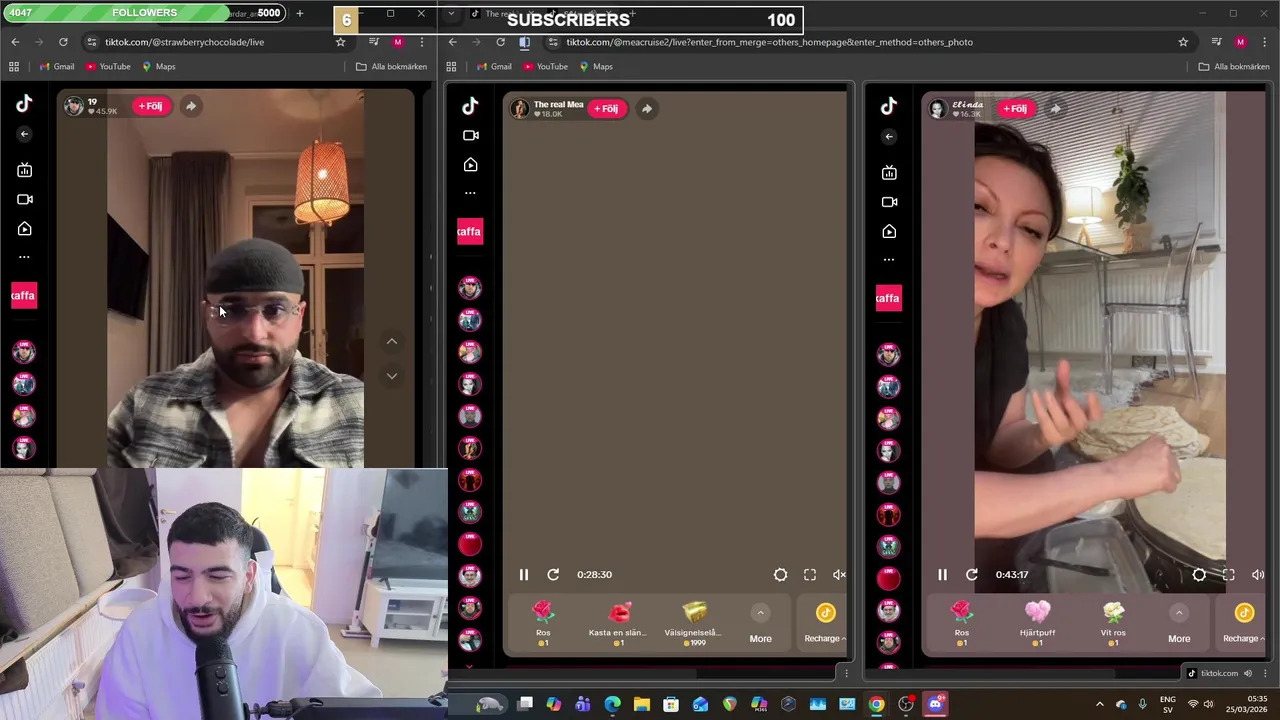Mute tab audio in tiktok.com overlay
The height and width of the screenshot is (720, 1280).
(x=1247, y=673)
